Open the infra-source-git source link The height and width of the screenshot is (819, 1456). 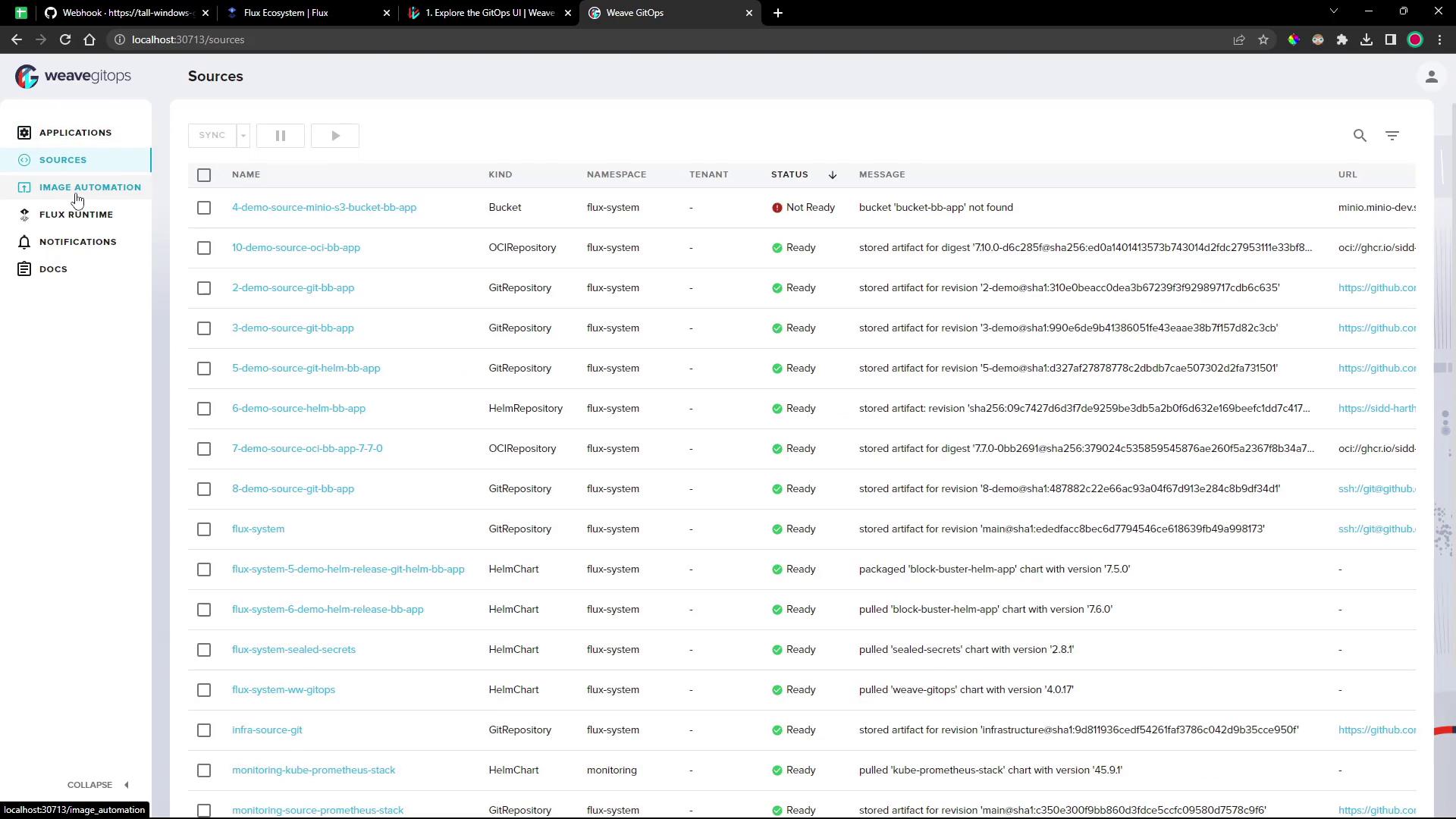(x=267, y=730)
